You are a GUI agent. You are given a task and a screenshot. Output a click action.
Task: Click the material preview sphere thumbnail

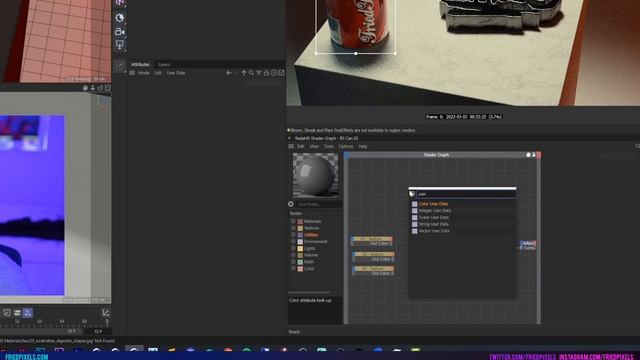point(315,176)
